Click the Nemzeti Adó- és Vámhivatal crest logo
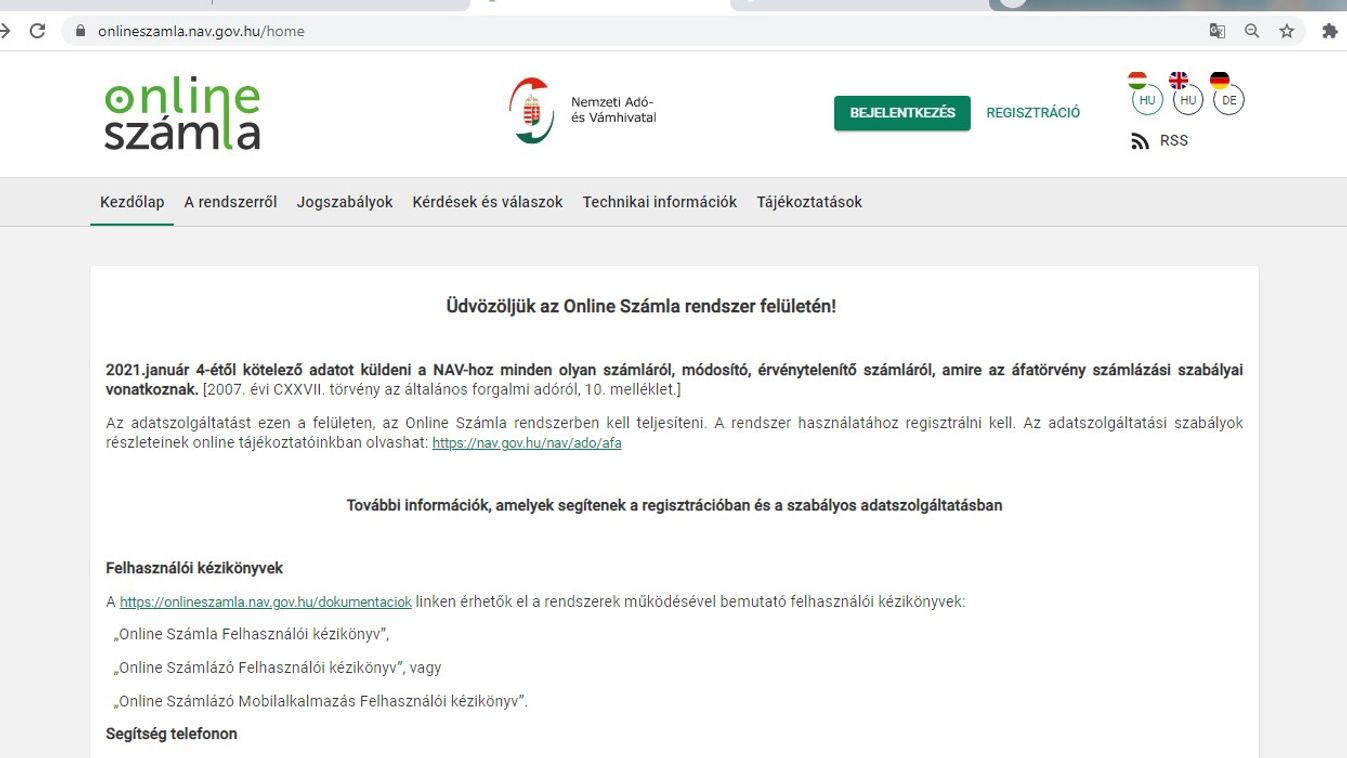This screenshot has width=1347, height=758. tap(531, 110)
